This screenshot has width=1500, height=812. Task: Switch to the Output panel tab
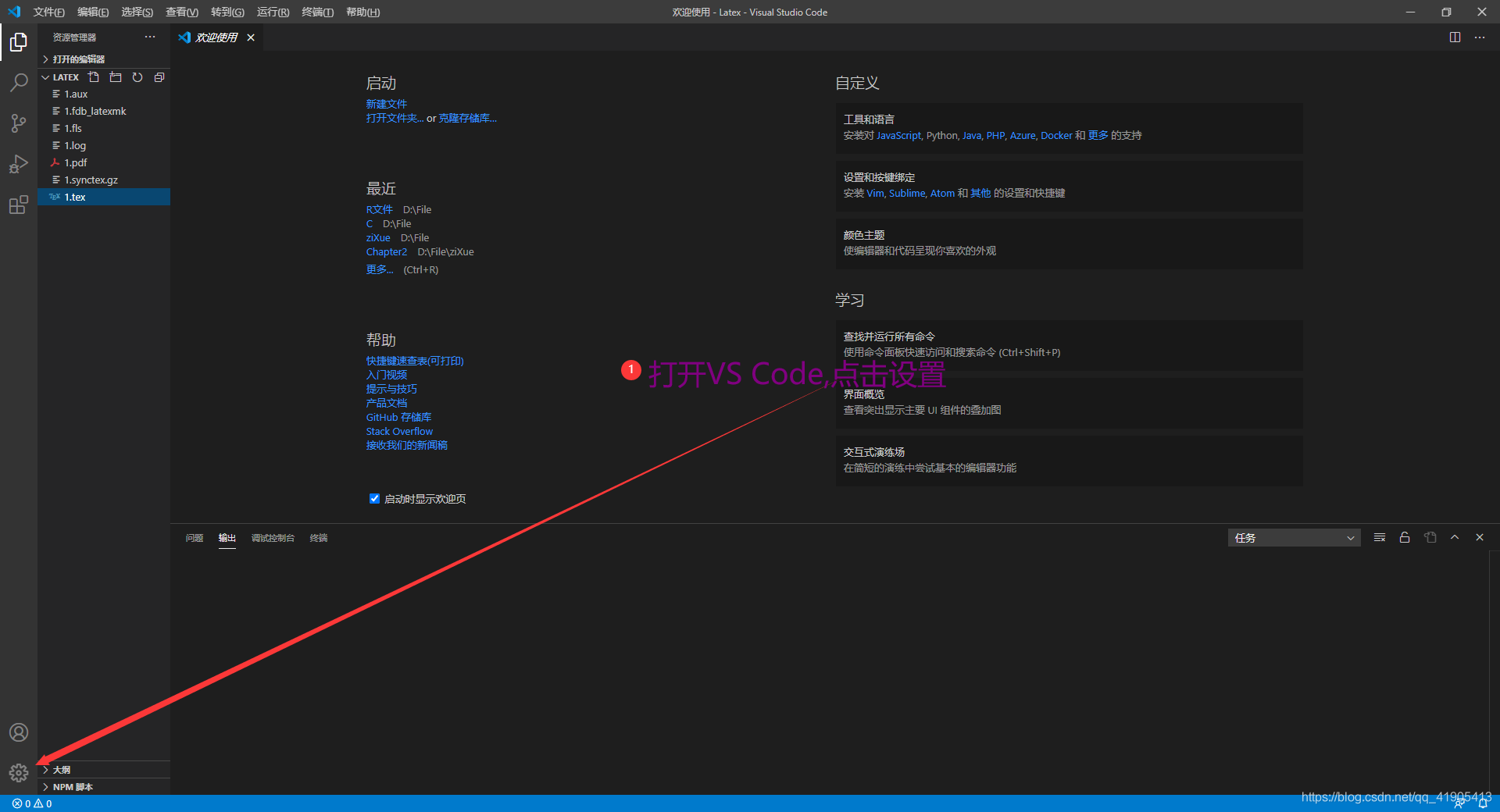click(227, 538)
